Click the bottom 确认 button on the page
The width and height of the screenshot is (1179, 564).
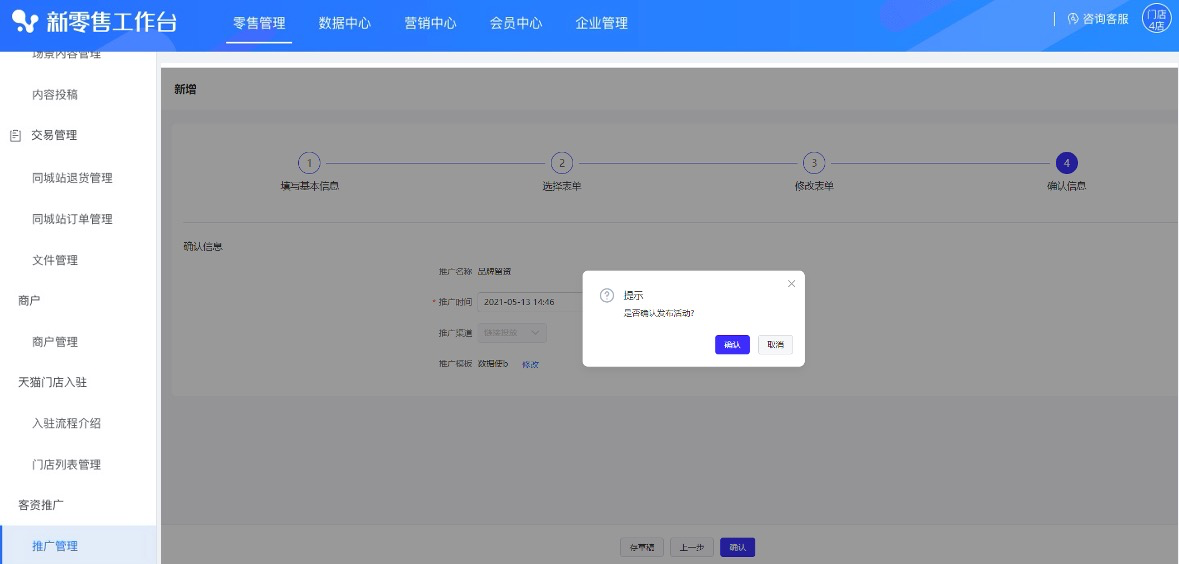(737, 547)
